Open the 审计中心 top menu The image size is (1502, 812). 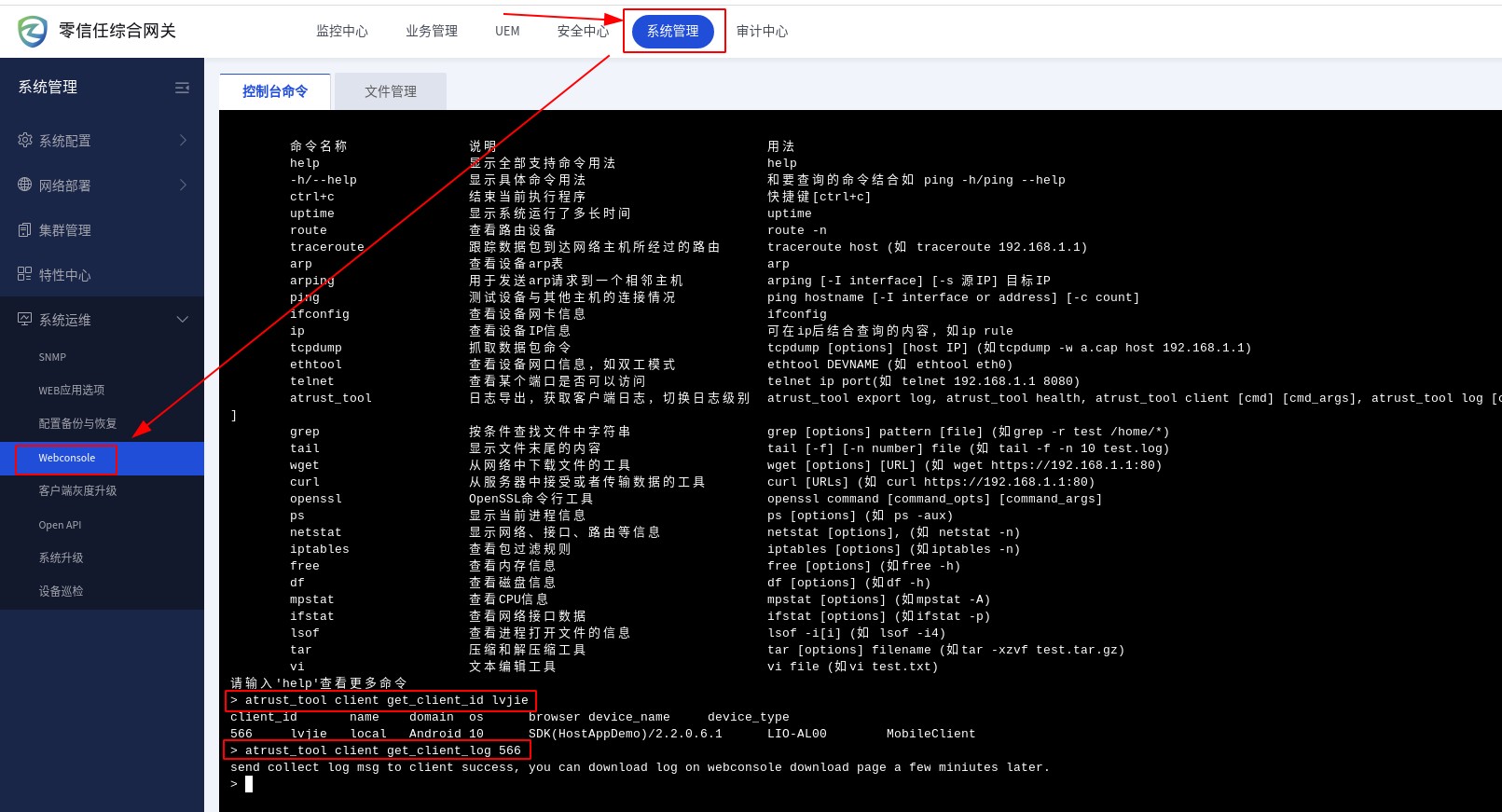pyautogui.click(x=762, y=31)
